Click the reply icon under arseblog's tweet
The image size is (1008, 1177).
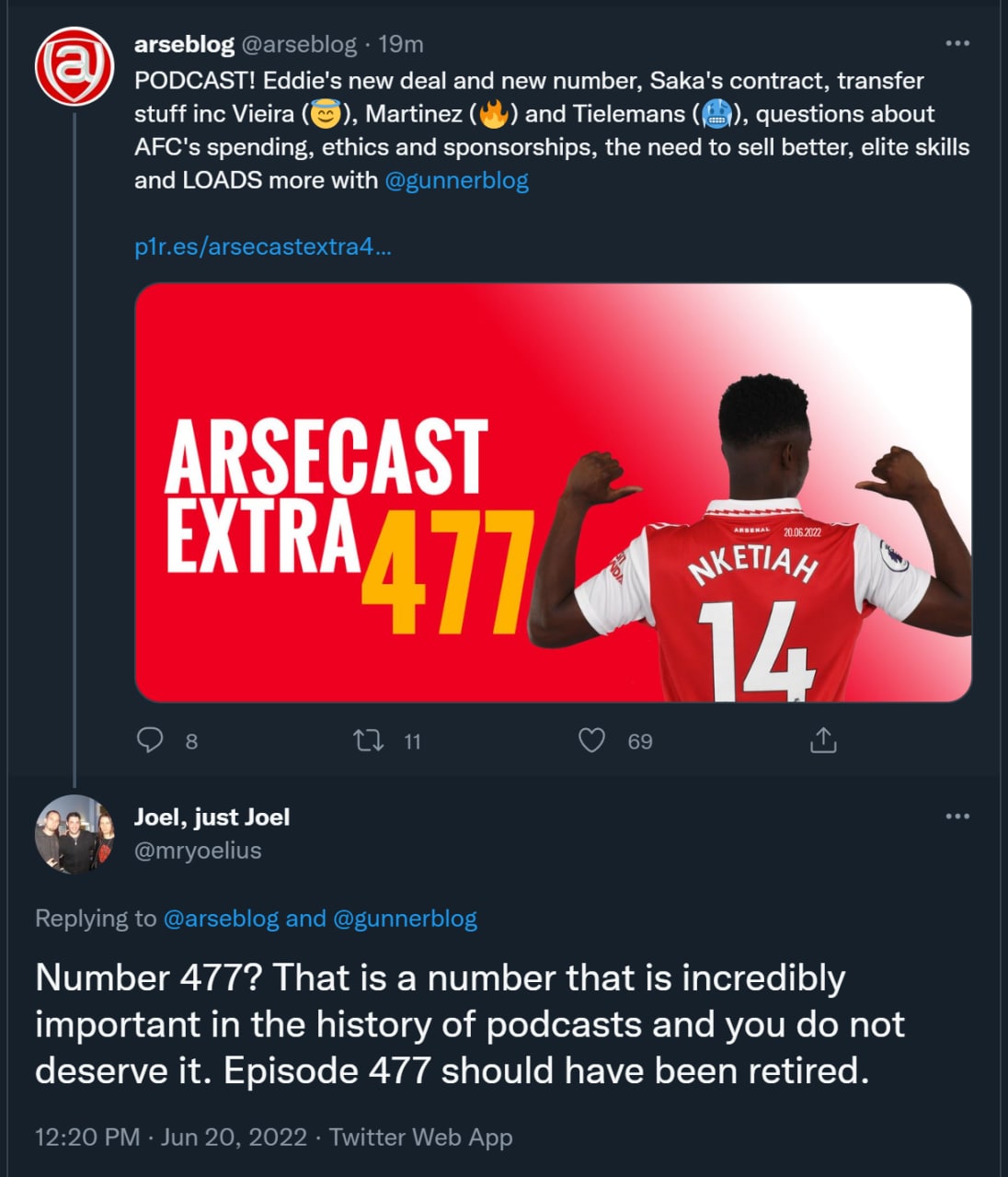(150, 740)
